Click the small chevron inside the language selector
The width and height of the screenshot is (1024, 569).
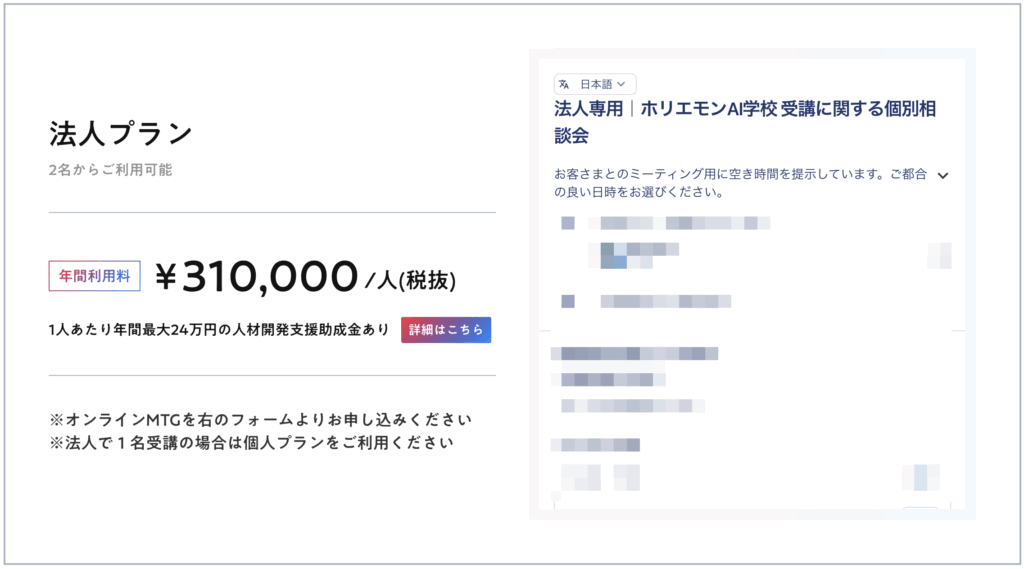pos(622,84)
